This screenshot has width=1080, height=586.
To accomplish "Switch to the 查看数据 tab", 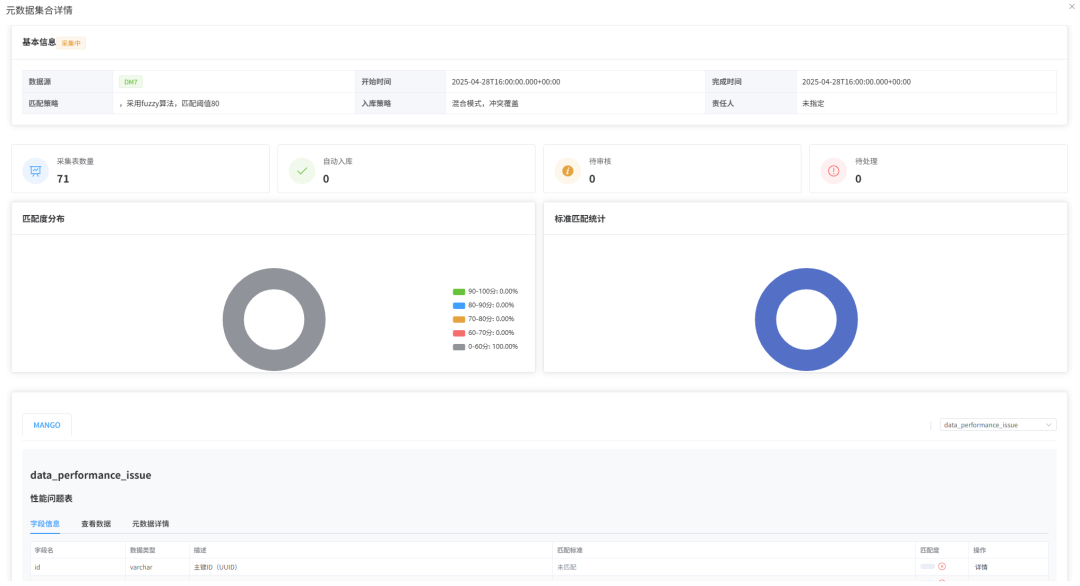I will [x=96, y=524].
